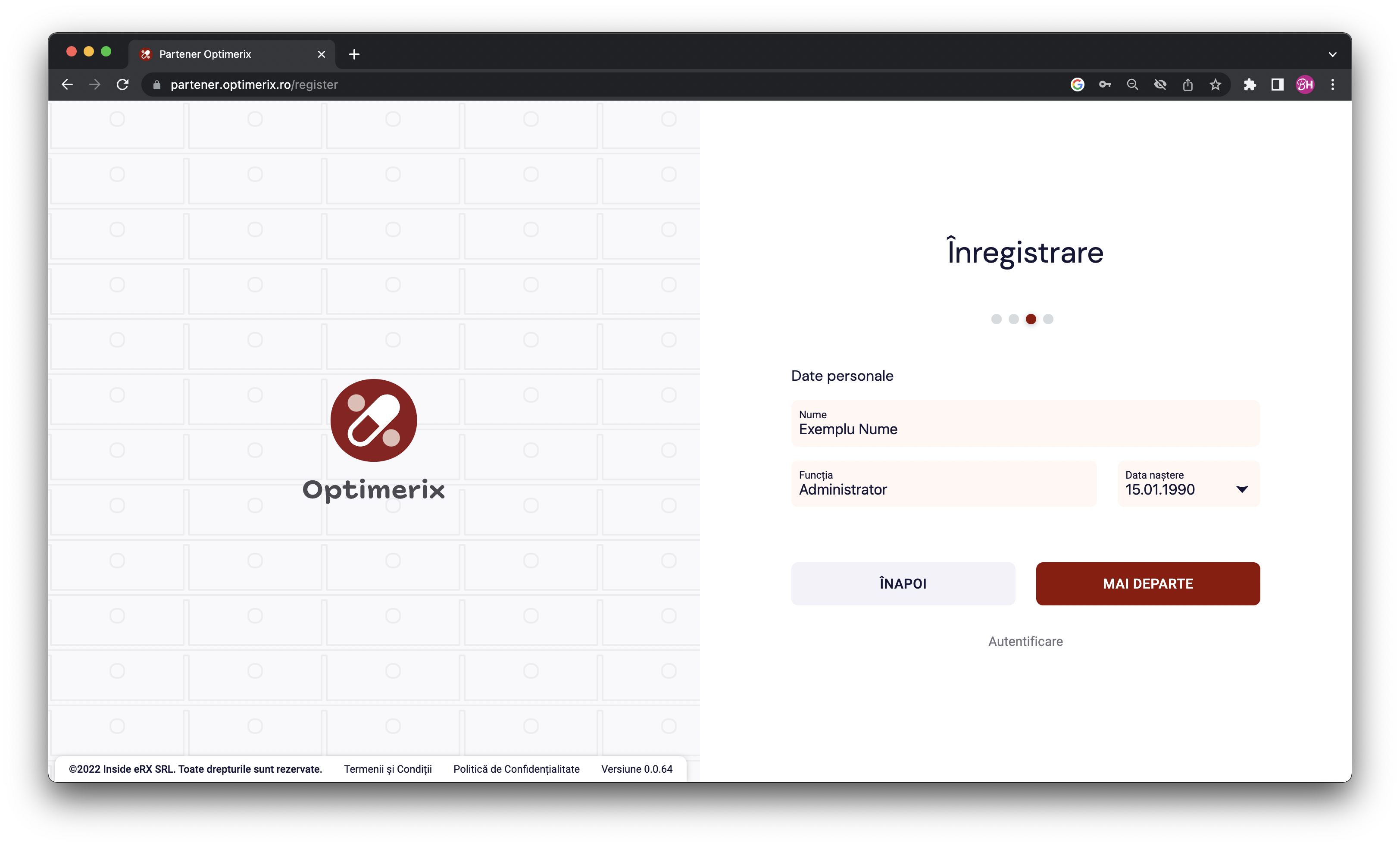Click the MAI DEPARTE button

[x=1148, y=583]
